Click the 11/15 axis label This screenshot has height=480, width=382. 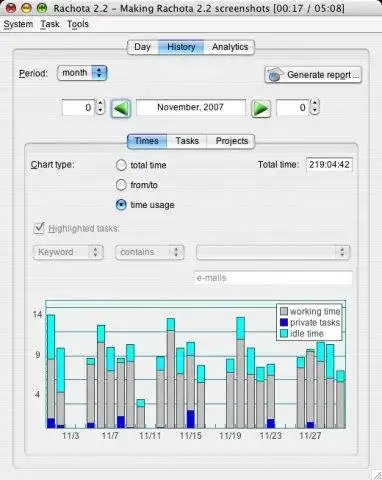pyautogui.click(x=190, y=436)
